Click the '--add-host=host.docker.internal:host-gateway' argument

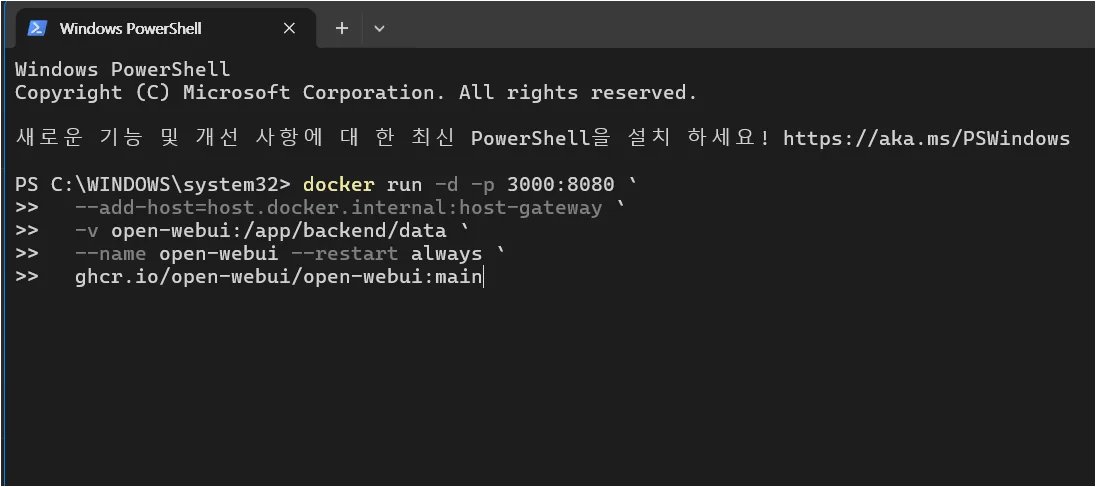pos(338,208)
